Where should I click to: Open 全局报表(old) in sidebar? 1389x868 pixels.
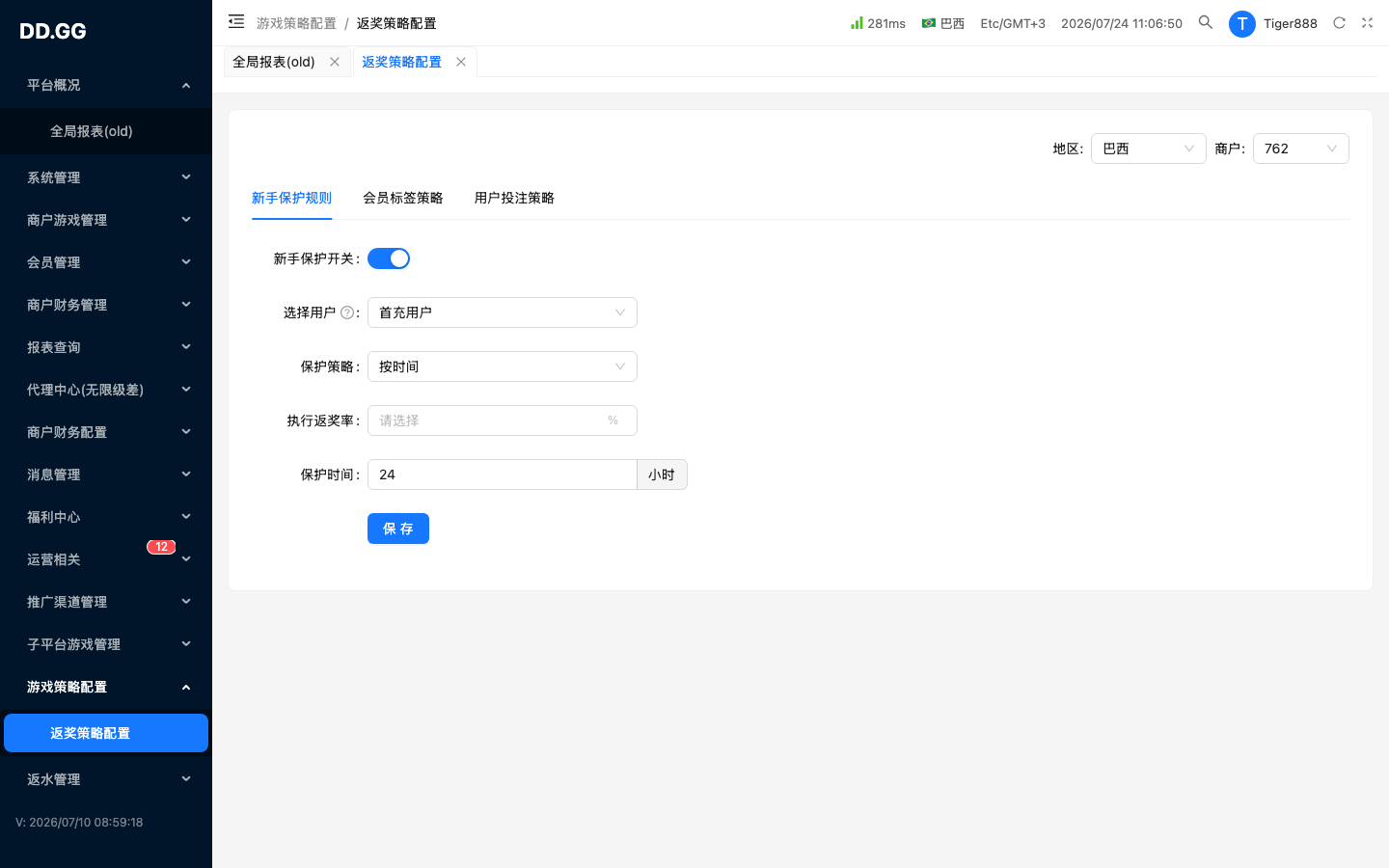point(106,131)
